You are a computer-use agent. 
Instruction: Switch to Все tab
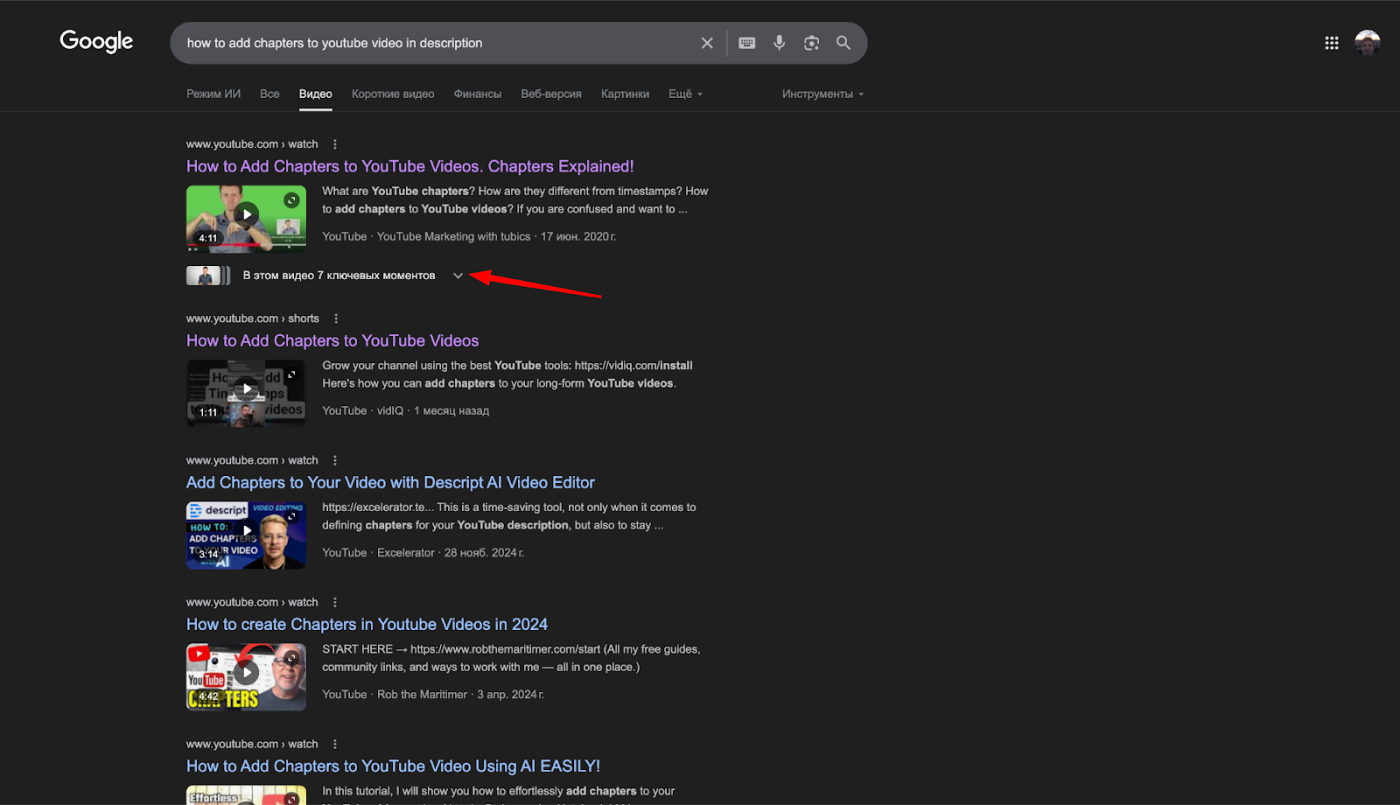point(269,94)
